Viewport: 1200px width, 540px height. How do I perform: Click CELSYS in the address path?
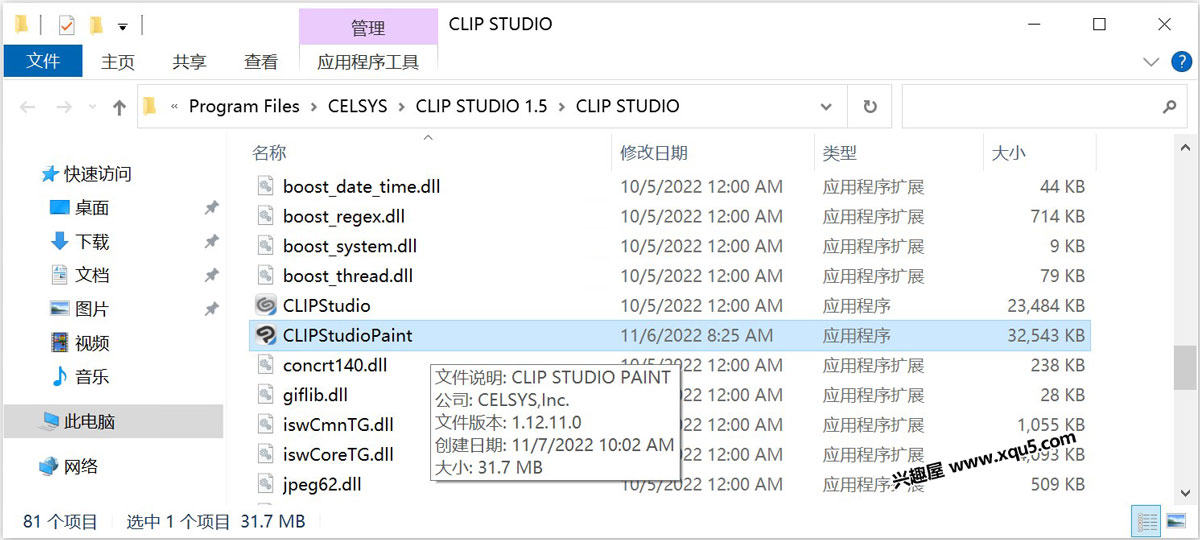click(x=357, y=106)
